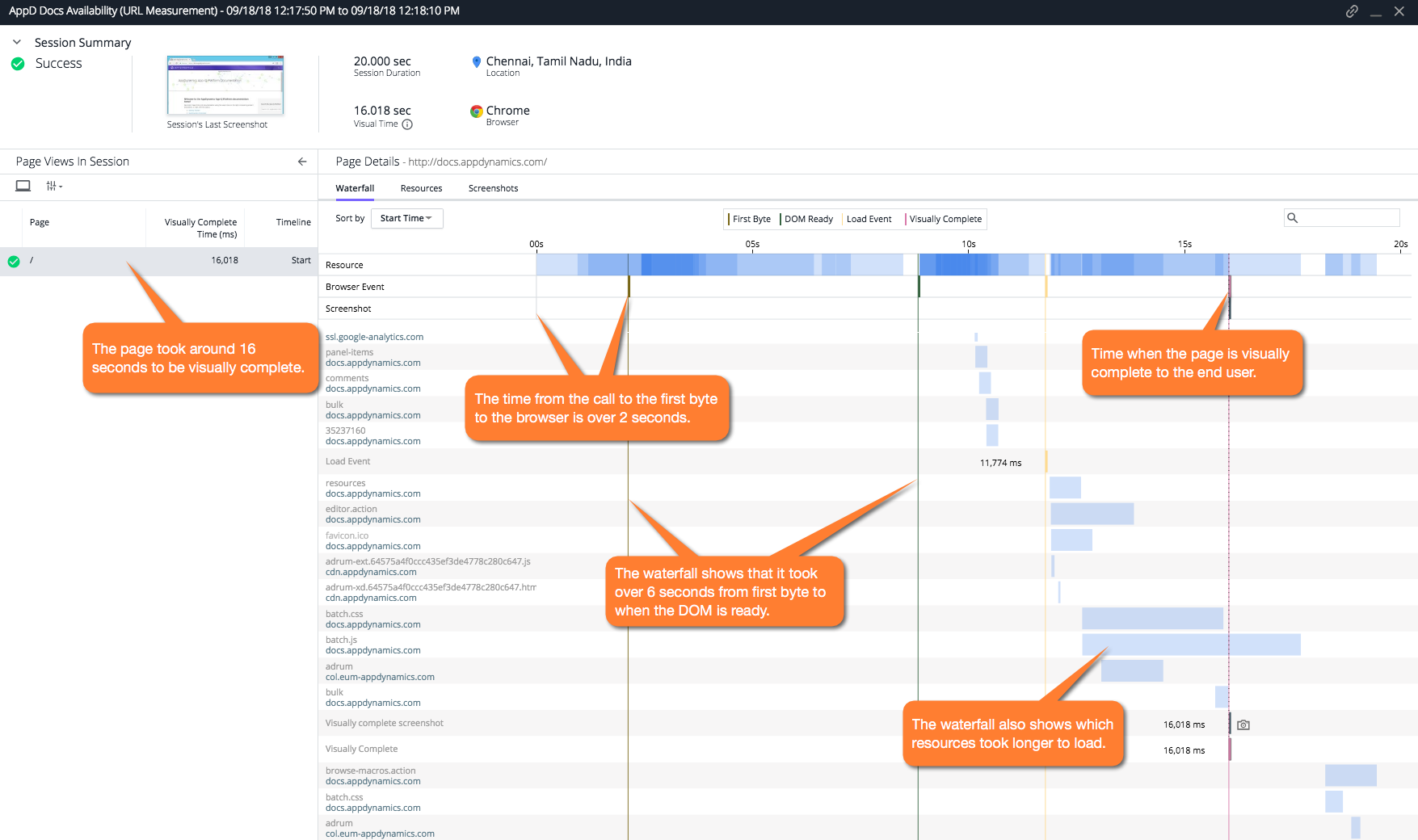Click the editor.action timeline bar

pos(1092,514)
